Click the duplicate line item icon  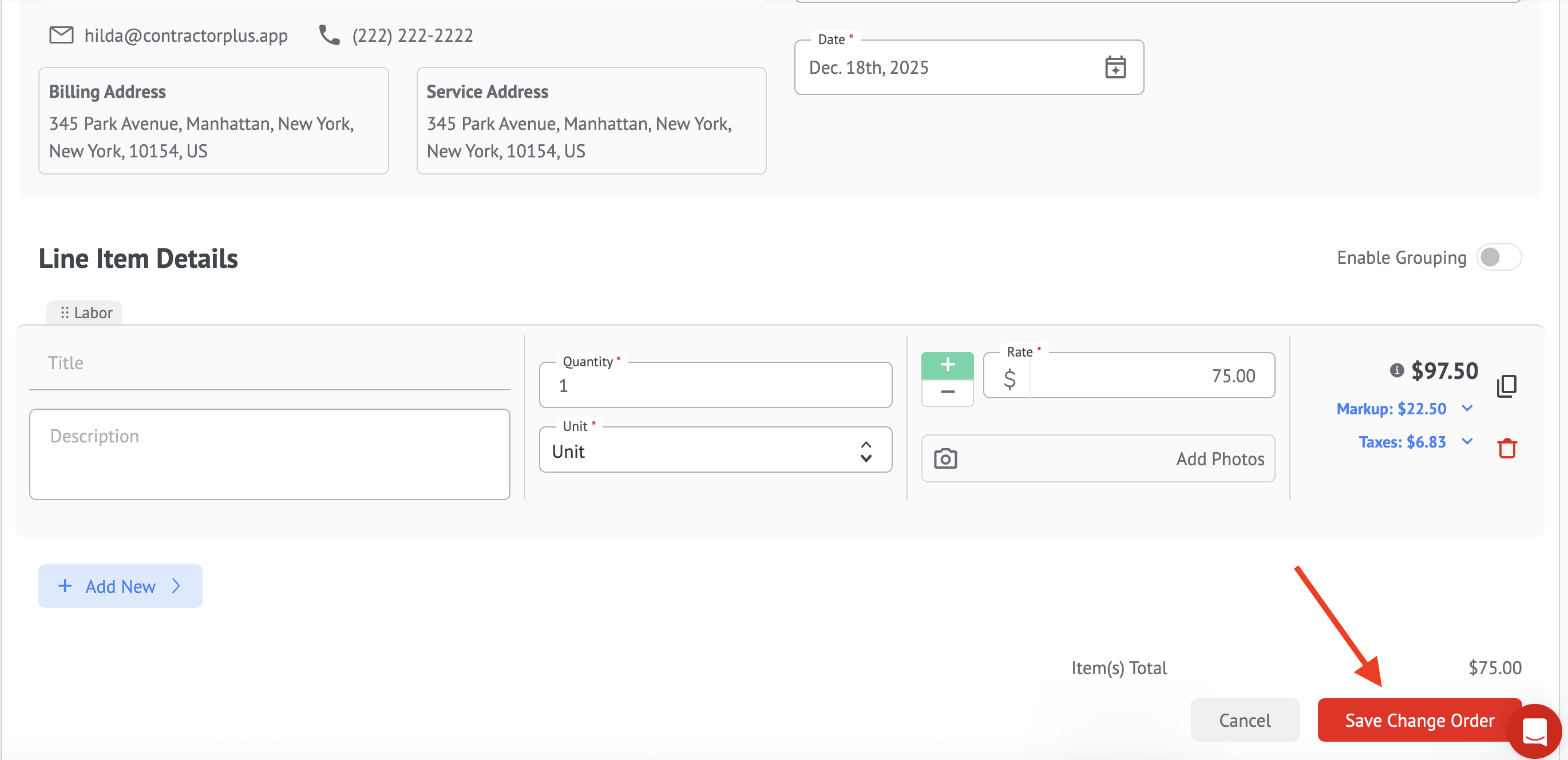pos(1506,385)
